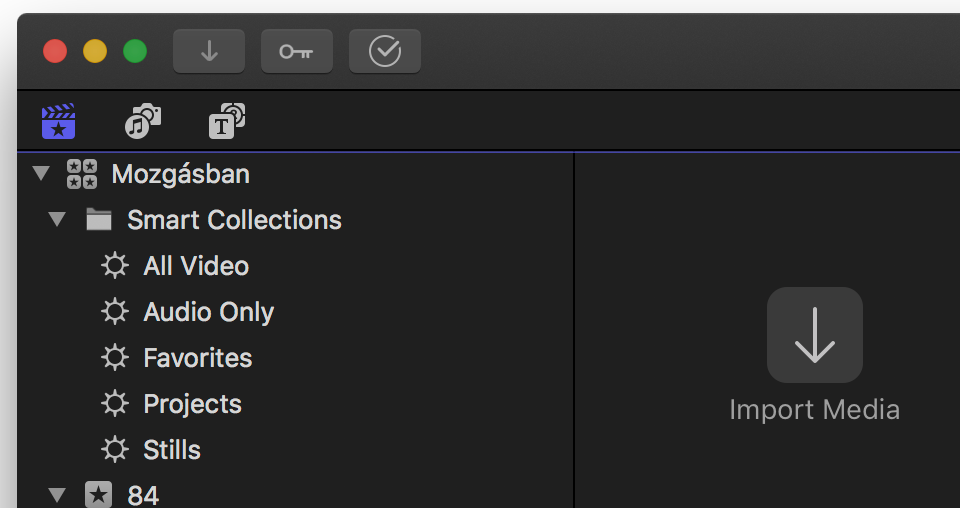
Task: Click the Import Media text label
Action: (x=815, y=409)
